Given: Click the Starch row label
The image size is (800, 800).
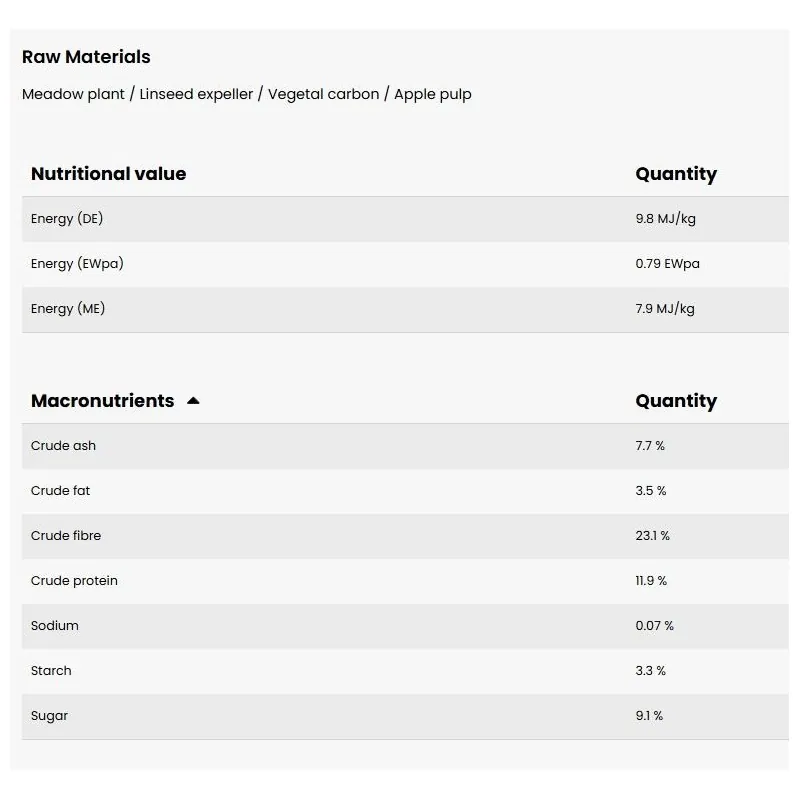Looking at the screenshot, I should point(51,671).
